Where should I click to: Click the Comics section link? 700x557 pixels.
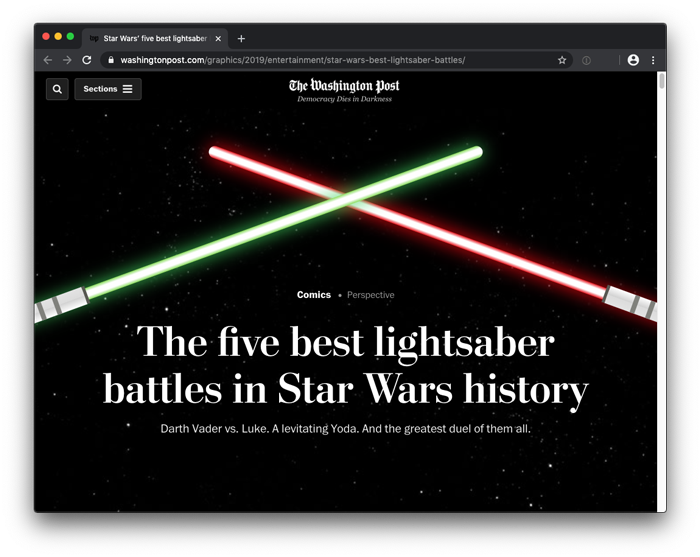pos(314,295)
